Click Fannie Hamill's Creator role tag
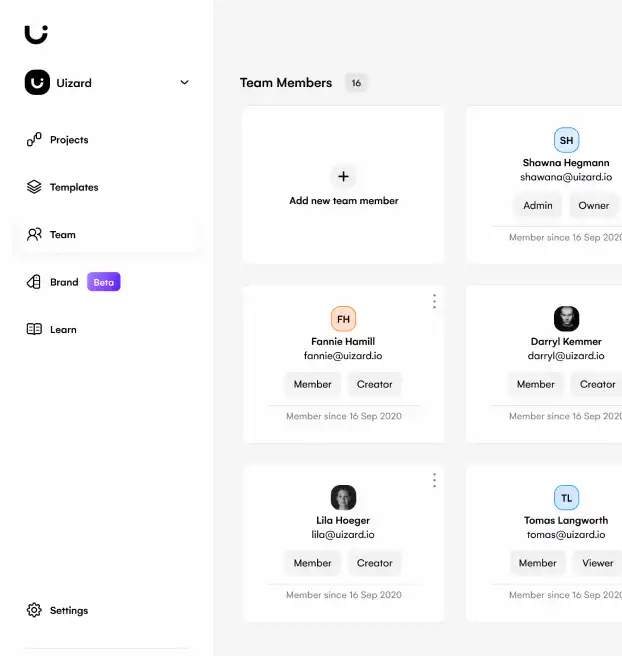622x656 pixels. (x=375, y=384)
